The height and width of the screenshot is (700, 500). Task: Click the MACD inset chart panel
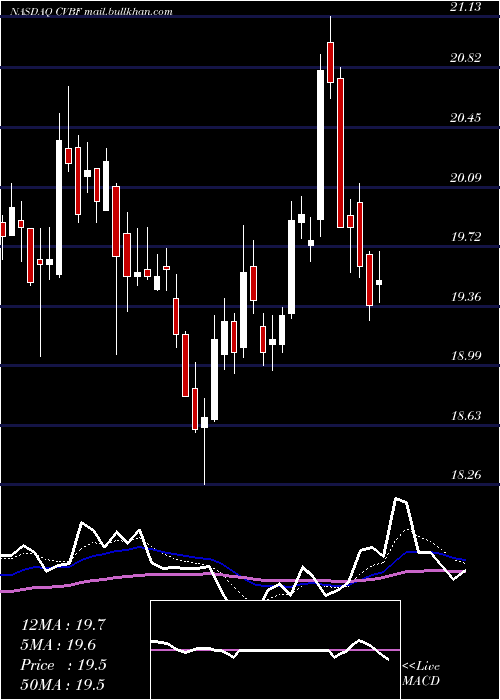point(275,650)
